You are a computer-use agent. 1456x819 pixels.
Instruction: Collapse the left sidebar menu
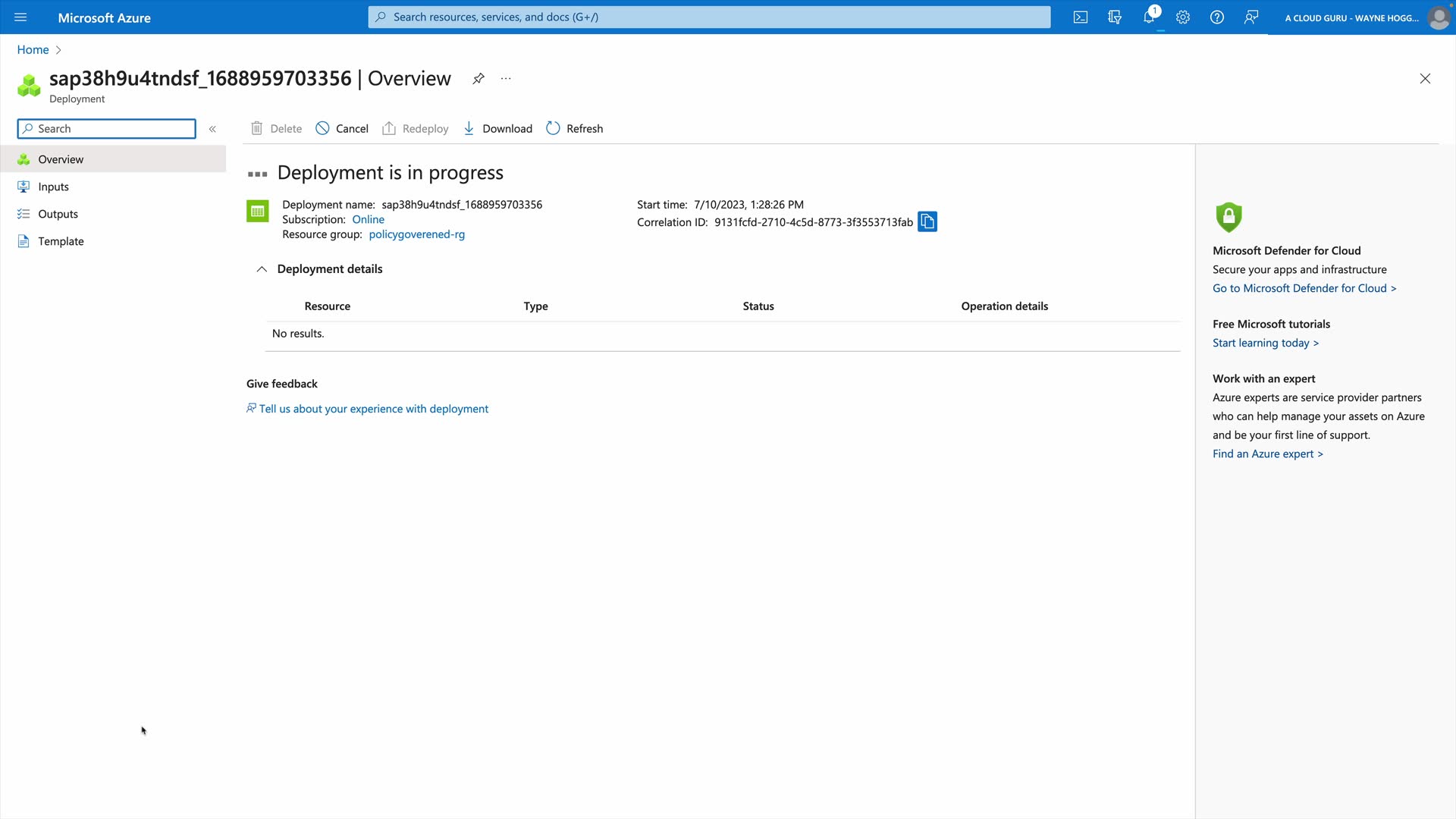pyautogui.click(x=213, y=129)
